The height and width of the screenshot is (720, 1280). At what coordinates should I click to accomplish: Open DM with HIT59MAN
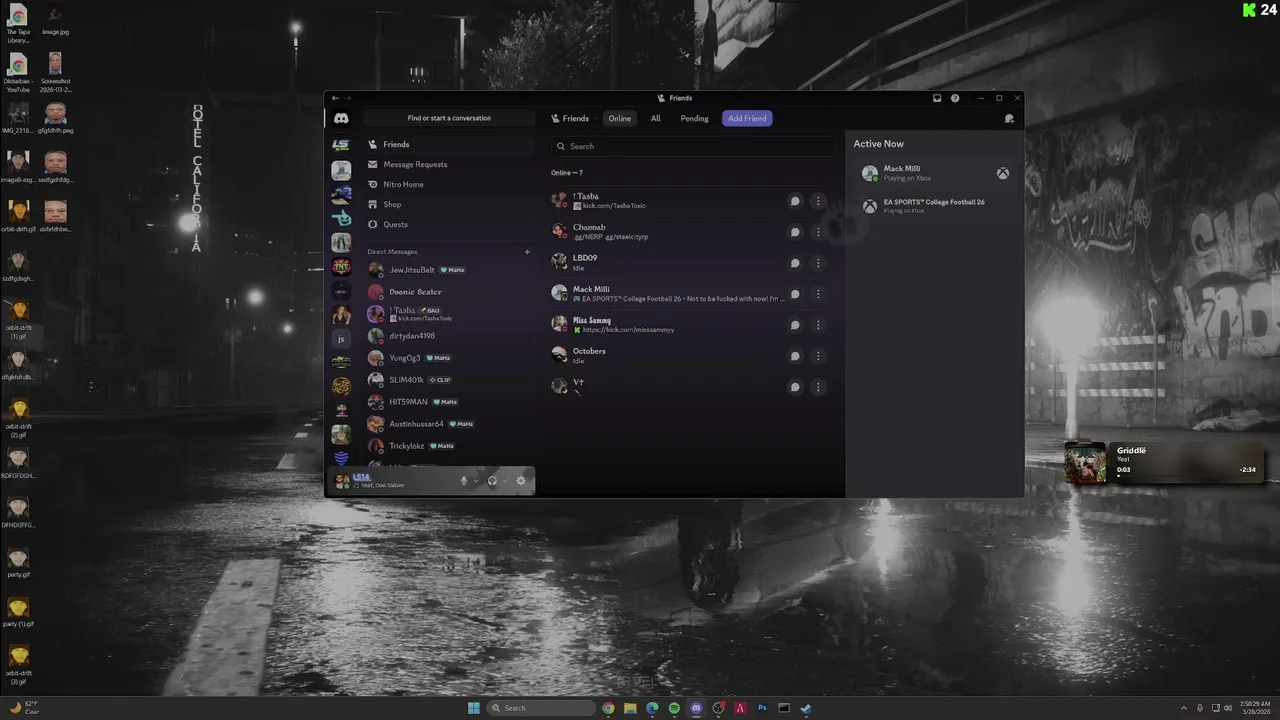tap(447, 402)
